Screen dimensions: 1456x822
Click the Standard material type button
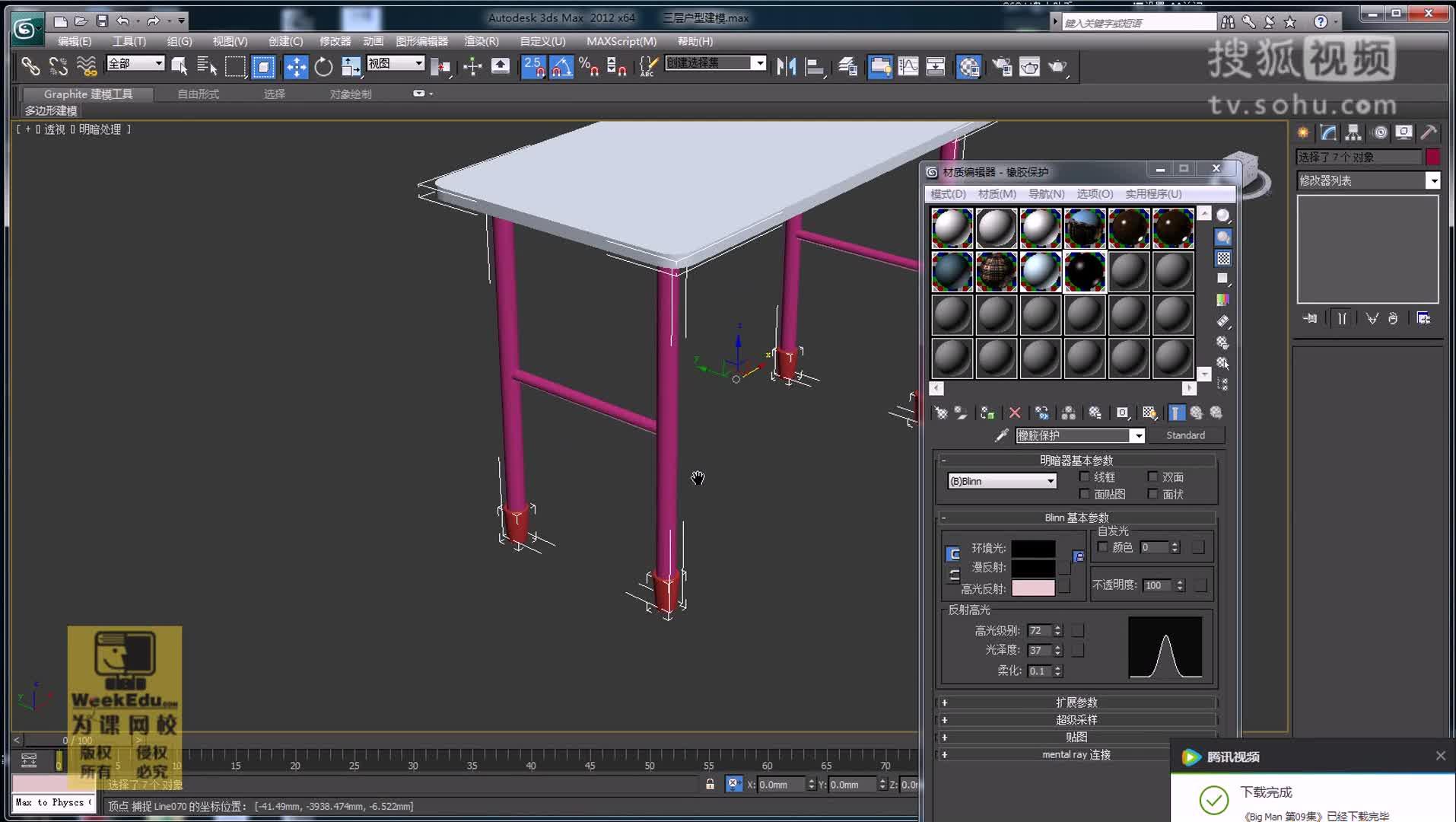click(x=1187, y=435)
